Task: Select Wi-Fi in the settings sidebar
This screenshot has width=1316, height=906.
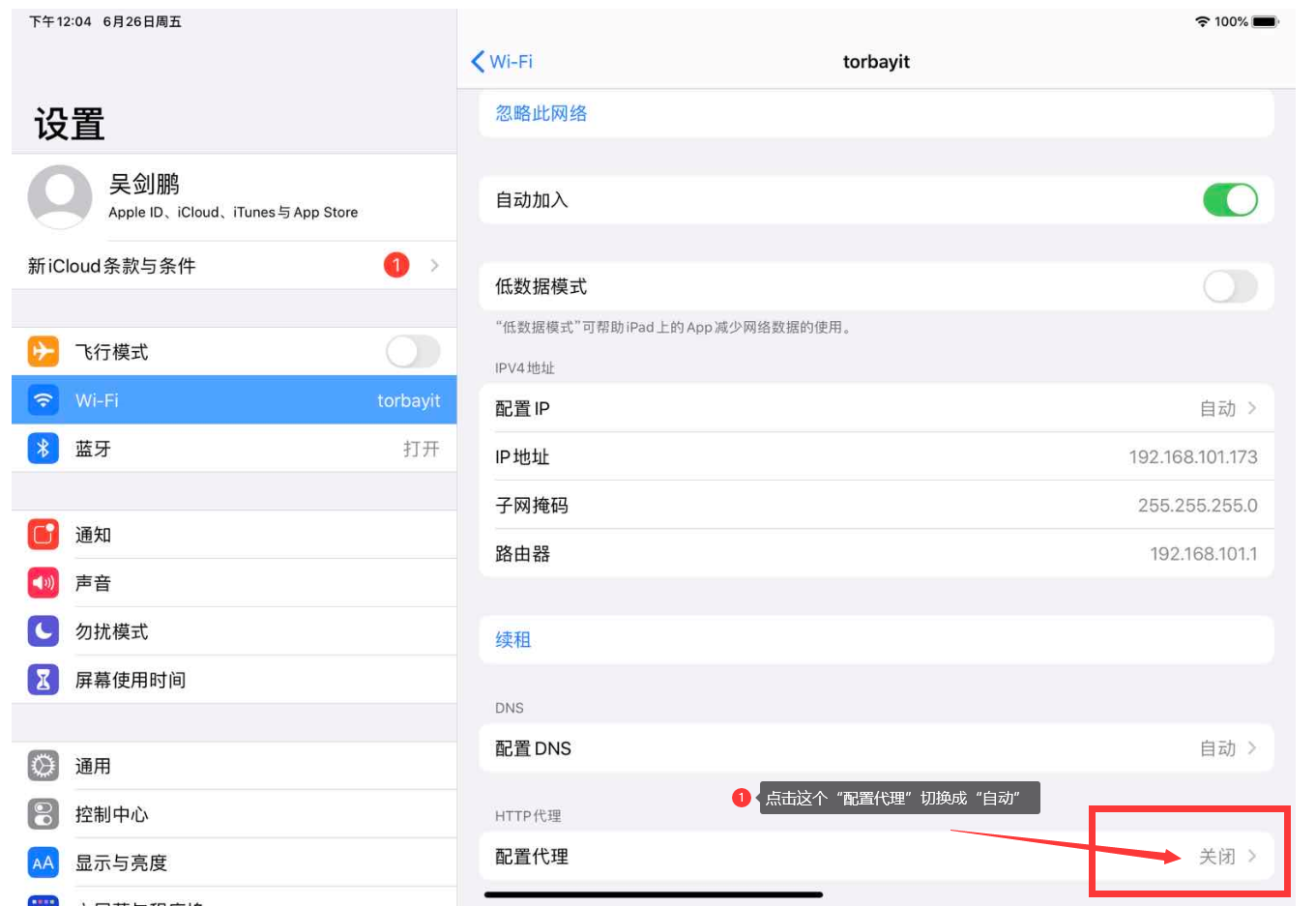Action: pyautogui.click(x=234, y=400)
